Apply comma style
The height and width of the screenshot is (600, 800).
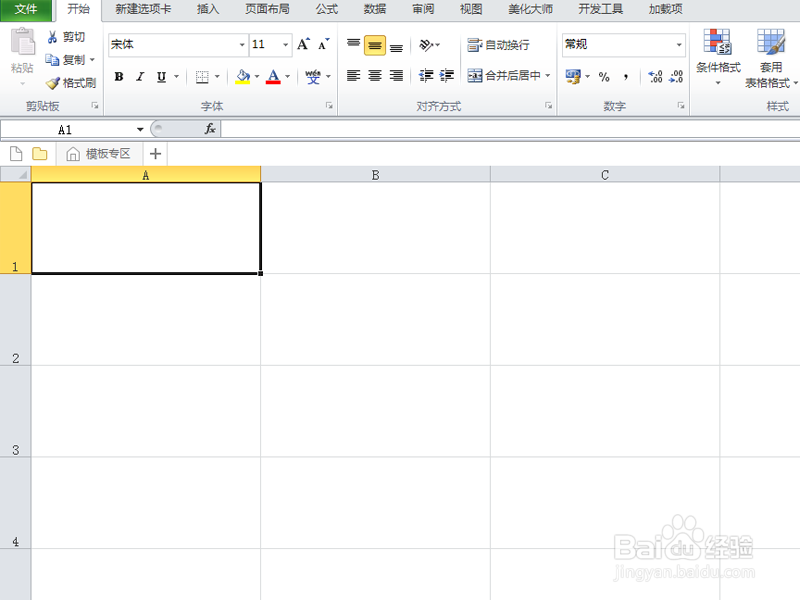(x=626, y=77)
